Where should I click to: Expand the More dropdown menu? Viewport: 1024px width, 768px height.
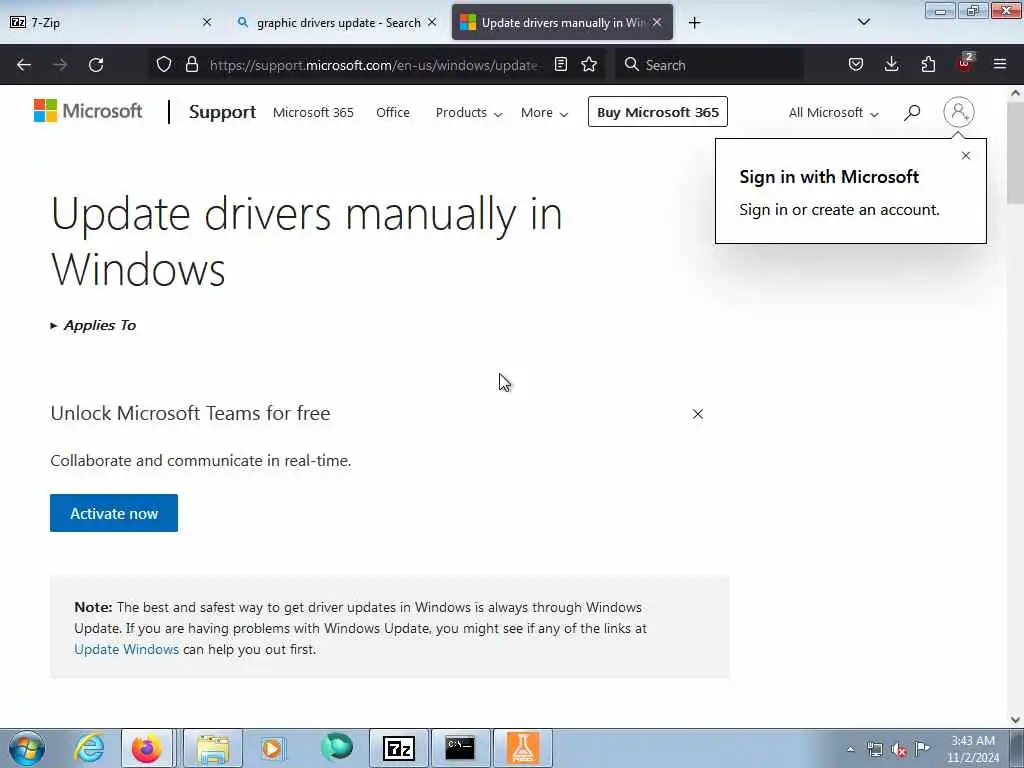coord(544,112)
